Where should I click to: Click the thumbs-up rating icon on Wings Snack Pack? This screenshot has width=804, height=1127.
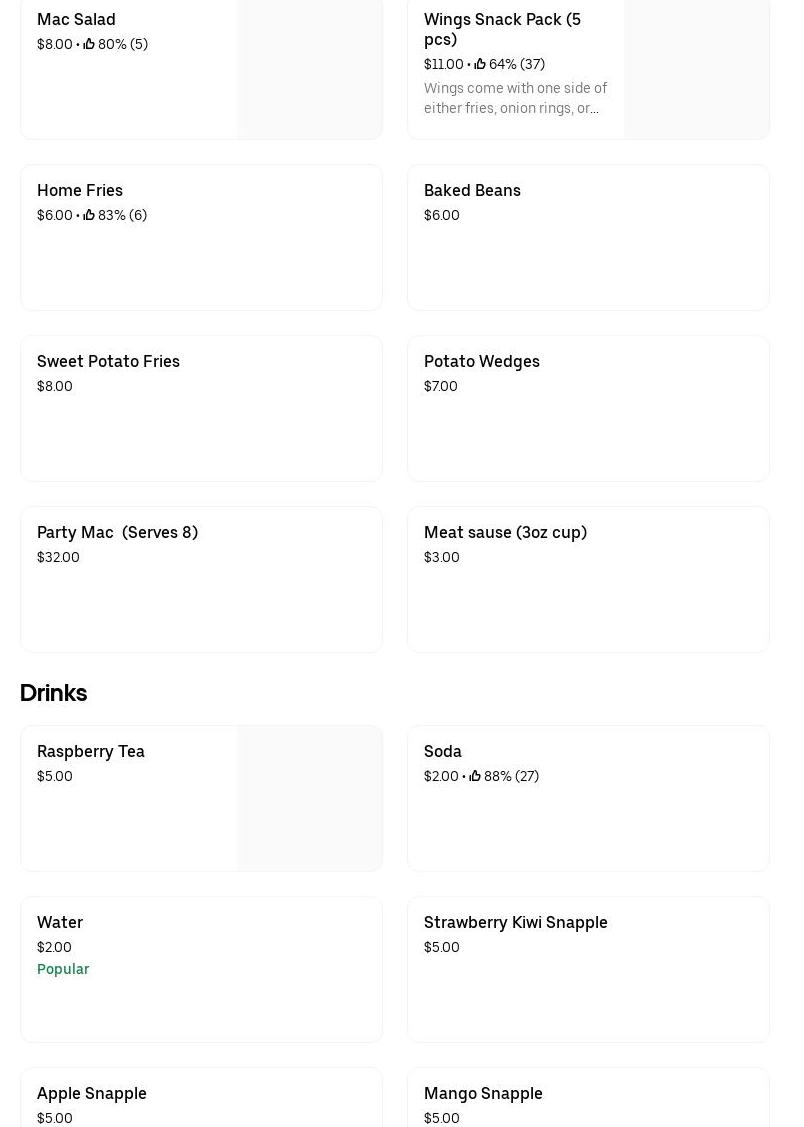(480, 64)
